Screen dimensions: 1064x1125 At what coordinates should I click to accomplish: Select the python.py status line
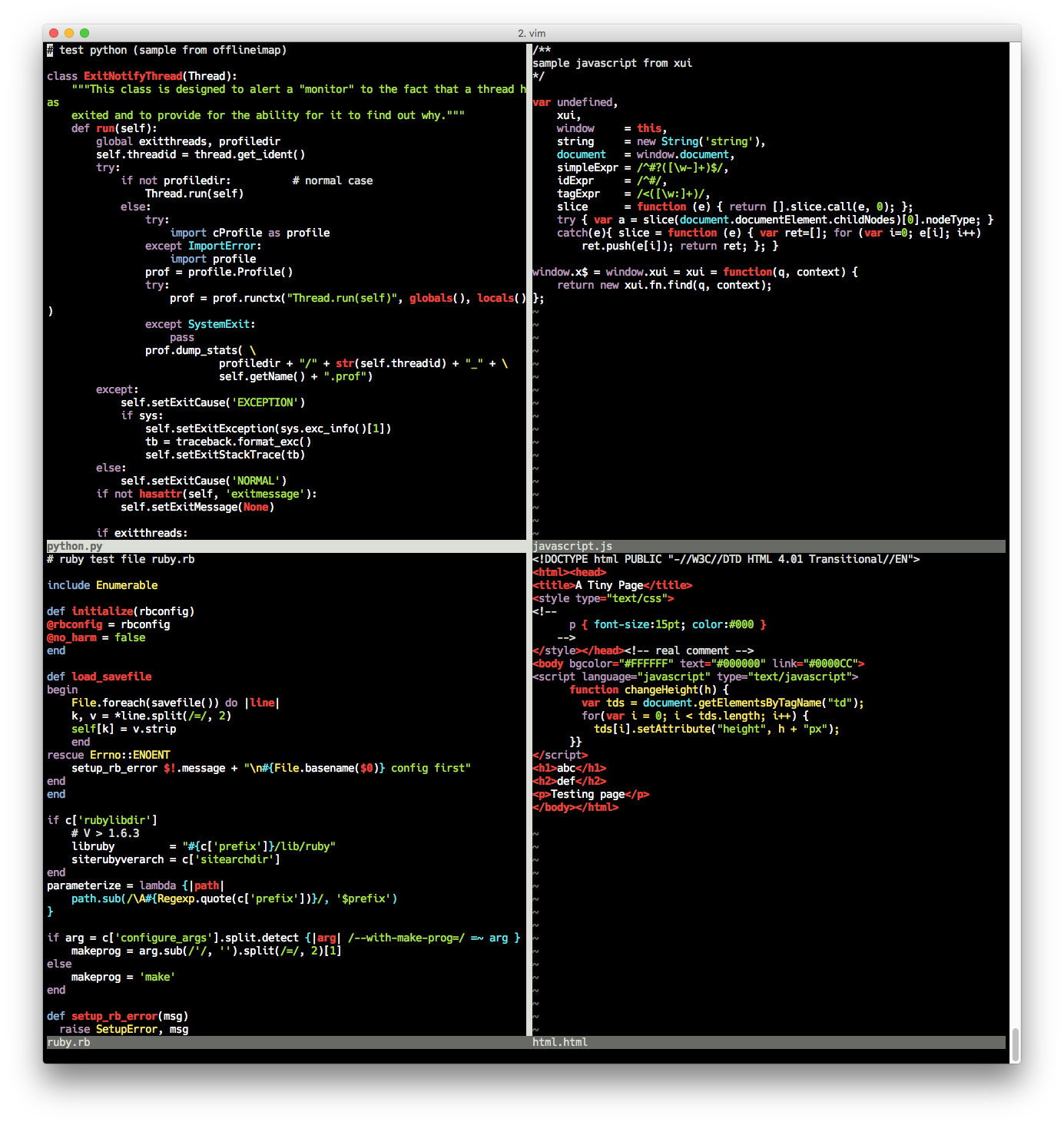click(x=286, y=546)
